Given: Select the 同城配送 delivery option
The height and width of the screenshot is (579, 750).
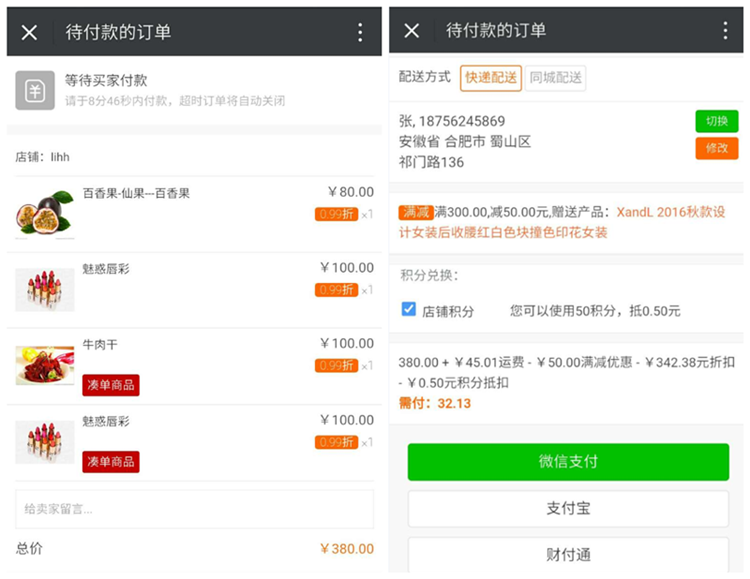Looking at the screenshot, I should [x=556, y=78].
